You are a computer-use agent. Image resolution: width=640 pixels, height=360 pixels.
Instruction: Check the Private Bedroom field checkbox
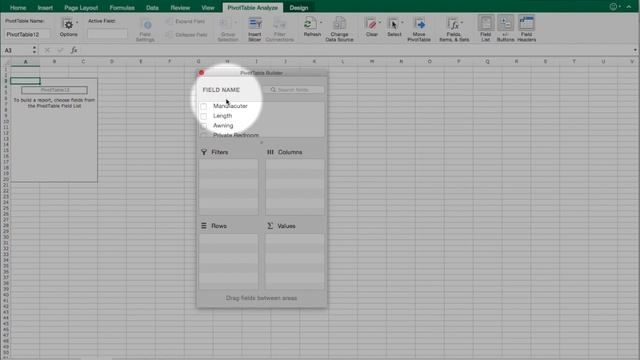click(x=204, y=135)
